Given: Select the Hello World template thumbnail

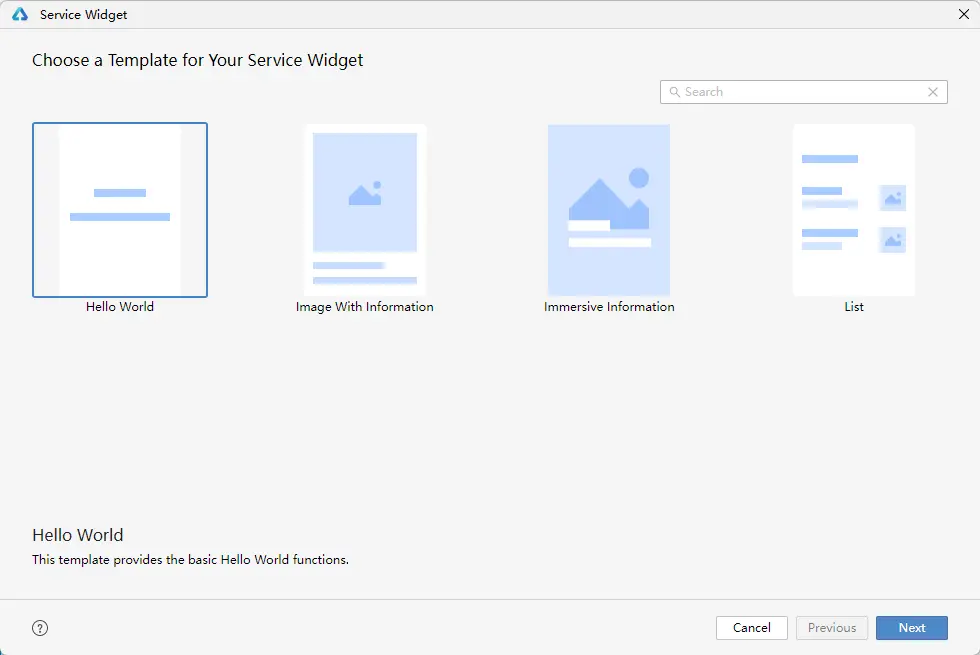Looking at the screenshot, I should [x=120, y=210].
